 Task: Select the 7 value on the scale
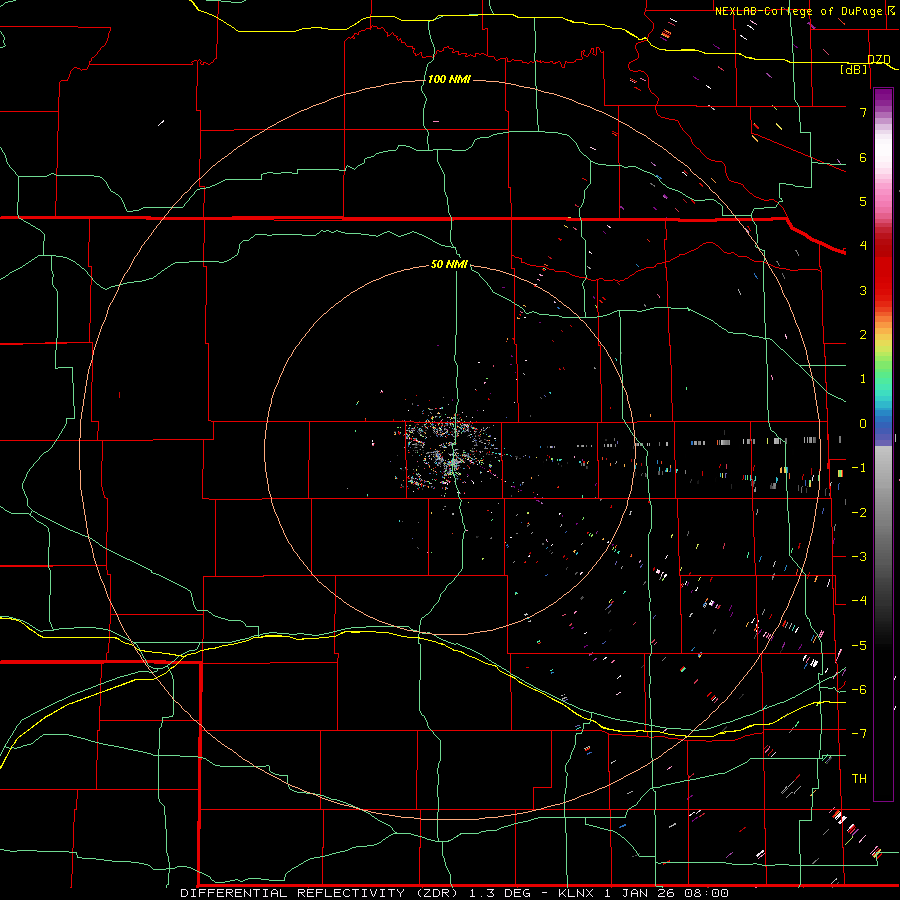(863, 112)
